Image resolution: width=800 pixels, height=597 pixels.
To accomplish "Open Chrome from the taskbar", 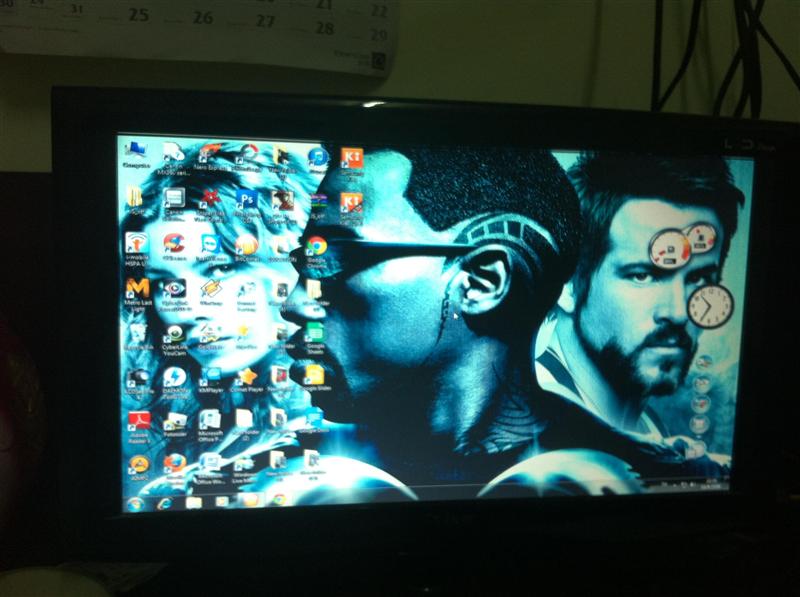I will [279, 500].
